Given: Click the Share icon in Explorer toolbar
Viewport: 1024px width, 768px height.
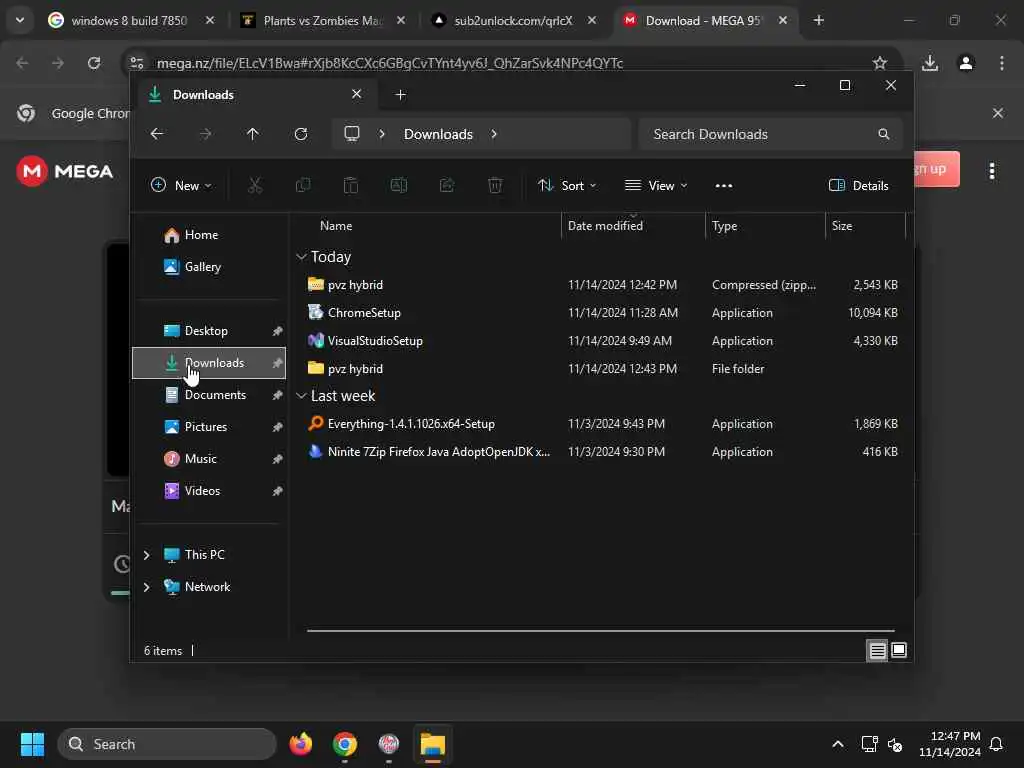Looking at the screenshot, I should (x=447, y=185).
